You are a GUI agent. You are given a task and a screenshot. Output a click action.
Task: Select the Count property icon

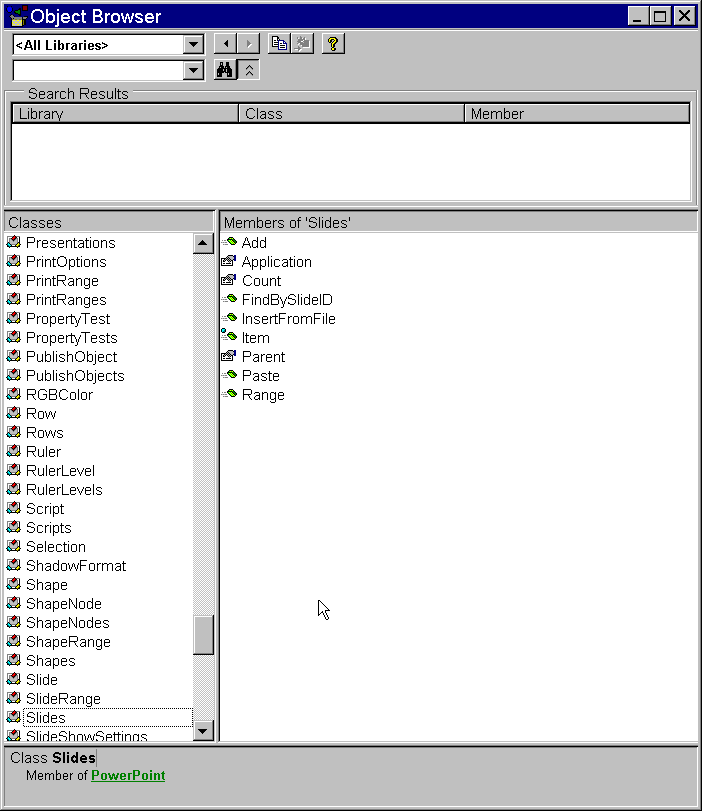coord(229,280)
